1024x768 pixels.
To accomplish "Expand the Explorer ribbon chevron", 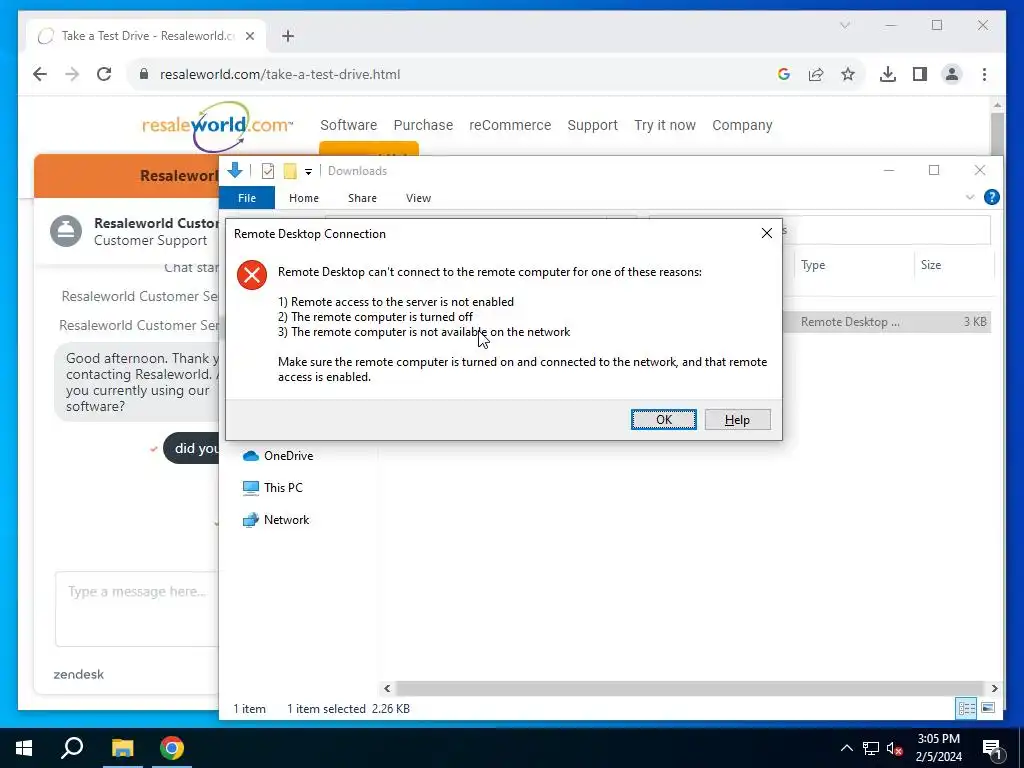I will coord(970,197).
